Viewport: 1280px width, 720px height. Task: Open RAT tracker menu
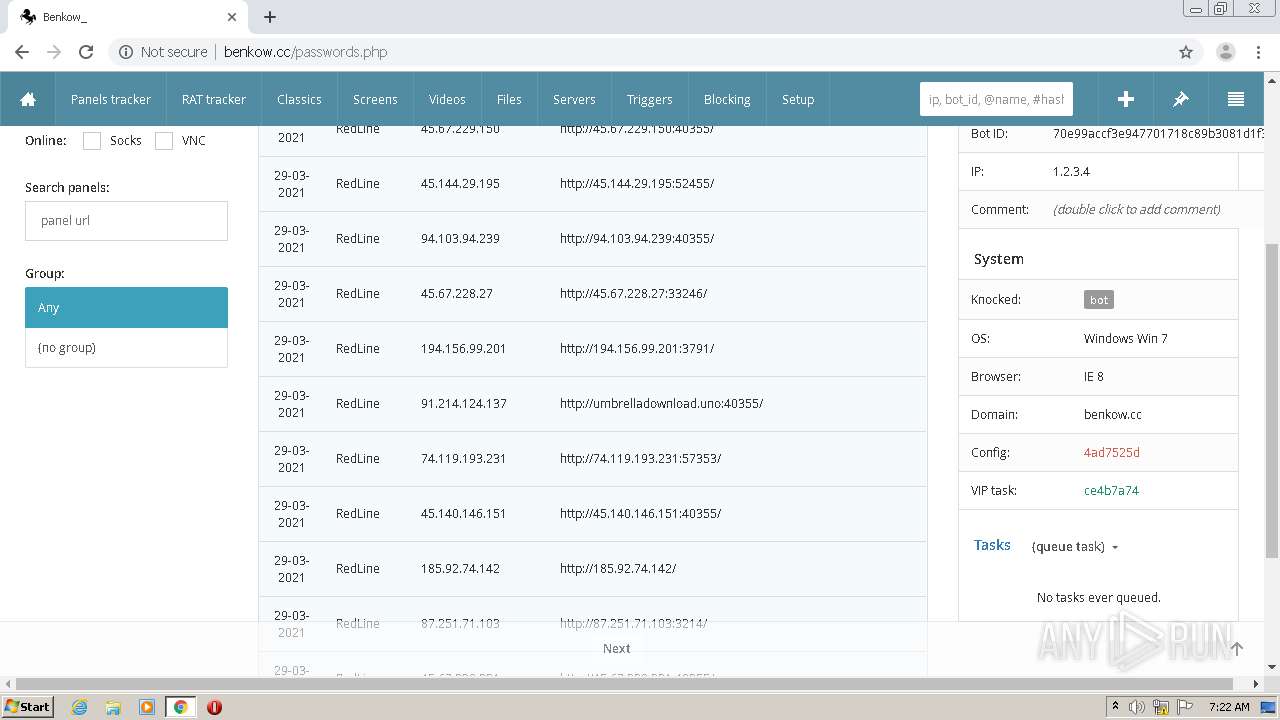tap(214, 99)
